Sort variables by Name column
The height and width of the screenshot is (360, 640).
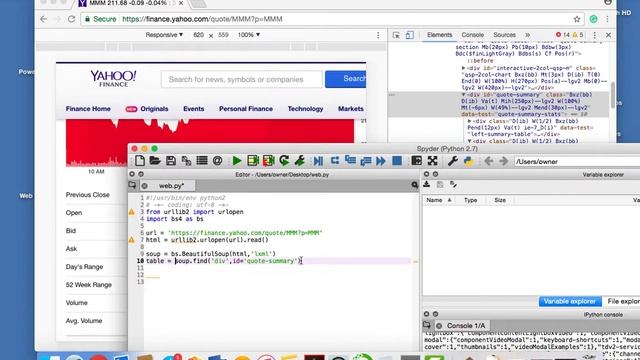[x=439, y=200]
